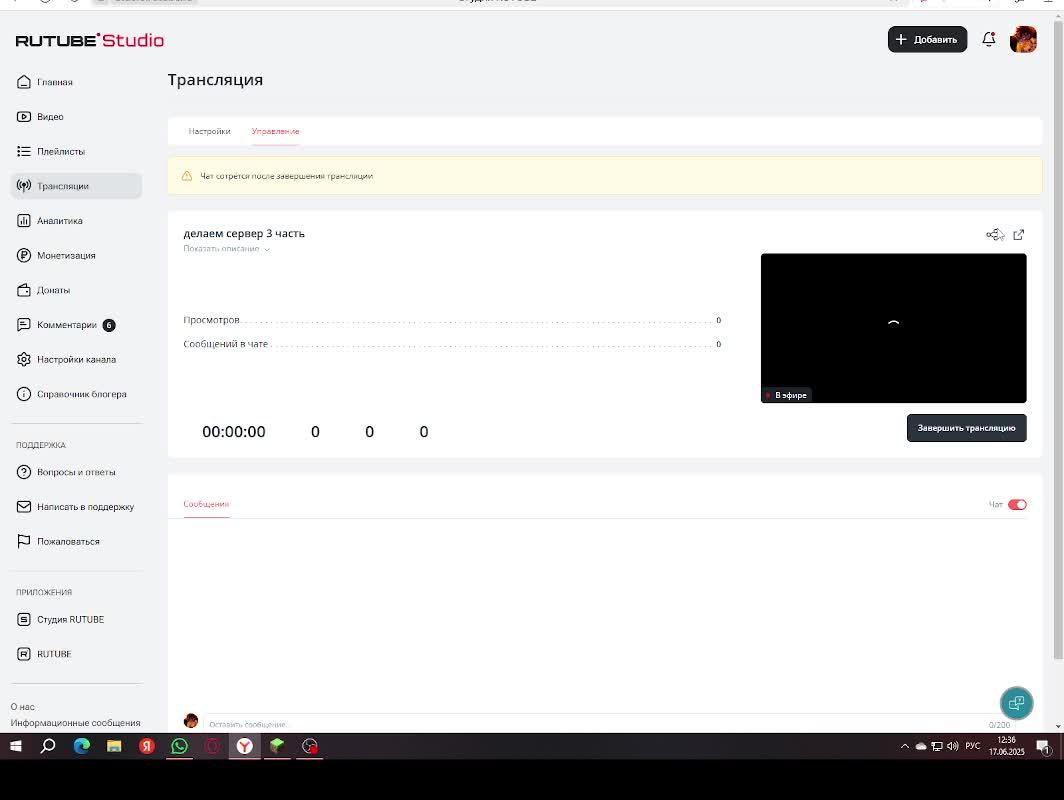Open the support chat bubble

click(x=1016, y=702)
